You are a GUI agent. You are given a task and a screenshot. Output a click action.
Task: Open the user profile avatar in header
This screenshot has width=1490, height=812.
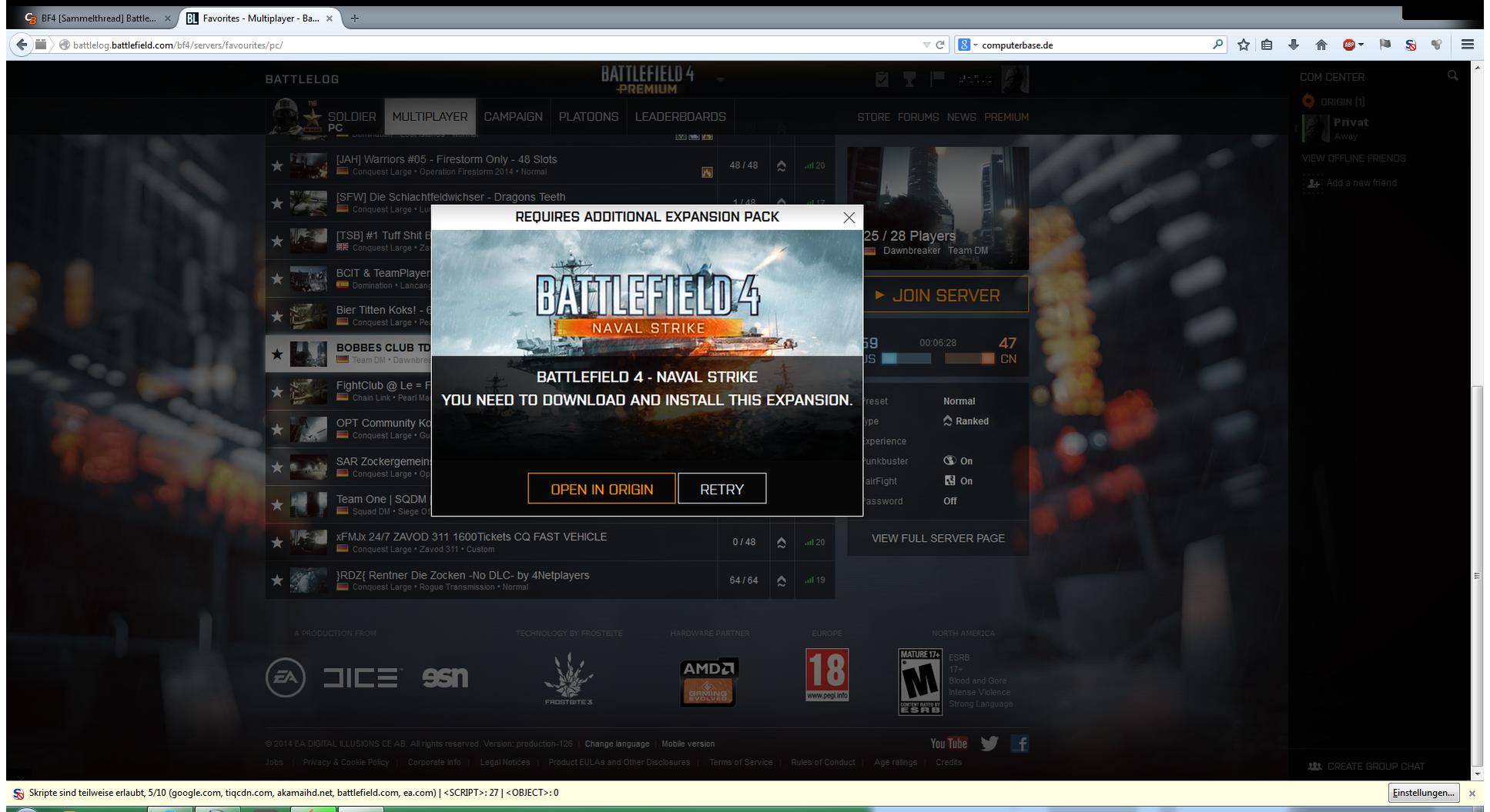point(1015,79)
